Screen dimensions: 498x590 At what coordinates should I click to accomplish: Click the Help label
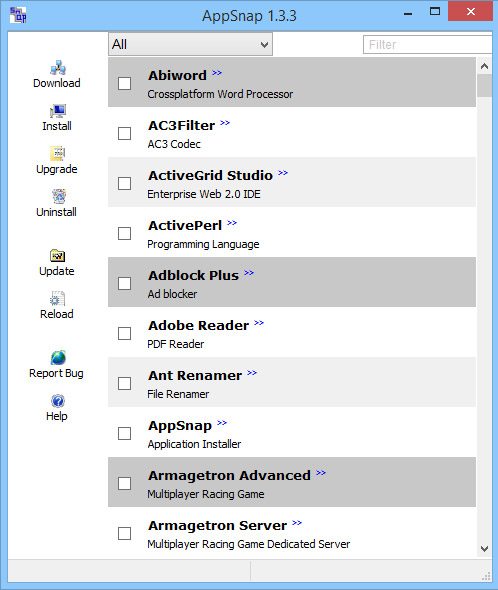coord(57,416)
